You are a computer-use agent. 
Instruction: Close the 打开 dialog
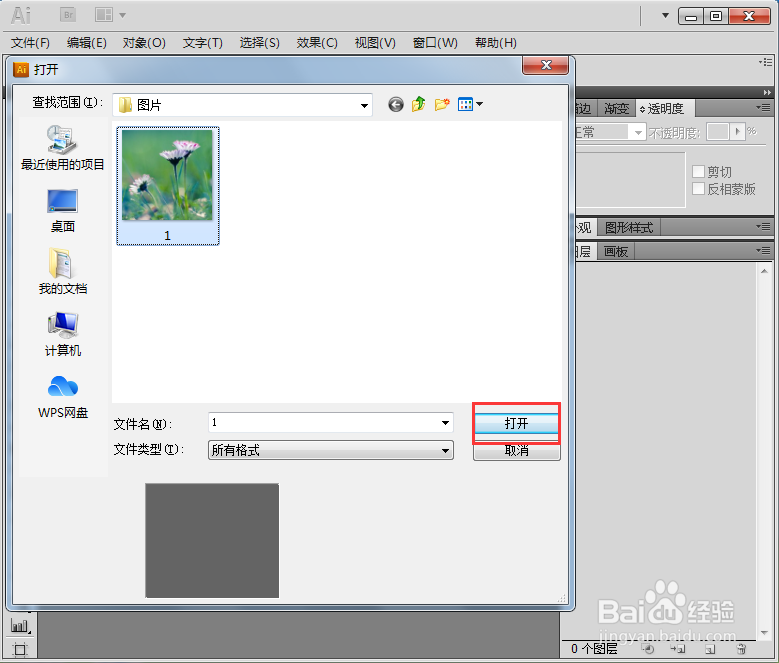[x=545, y=65]
